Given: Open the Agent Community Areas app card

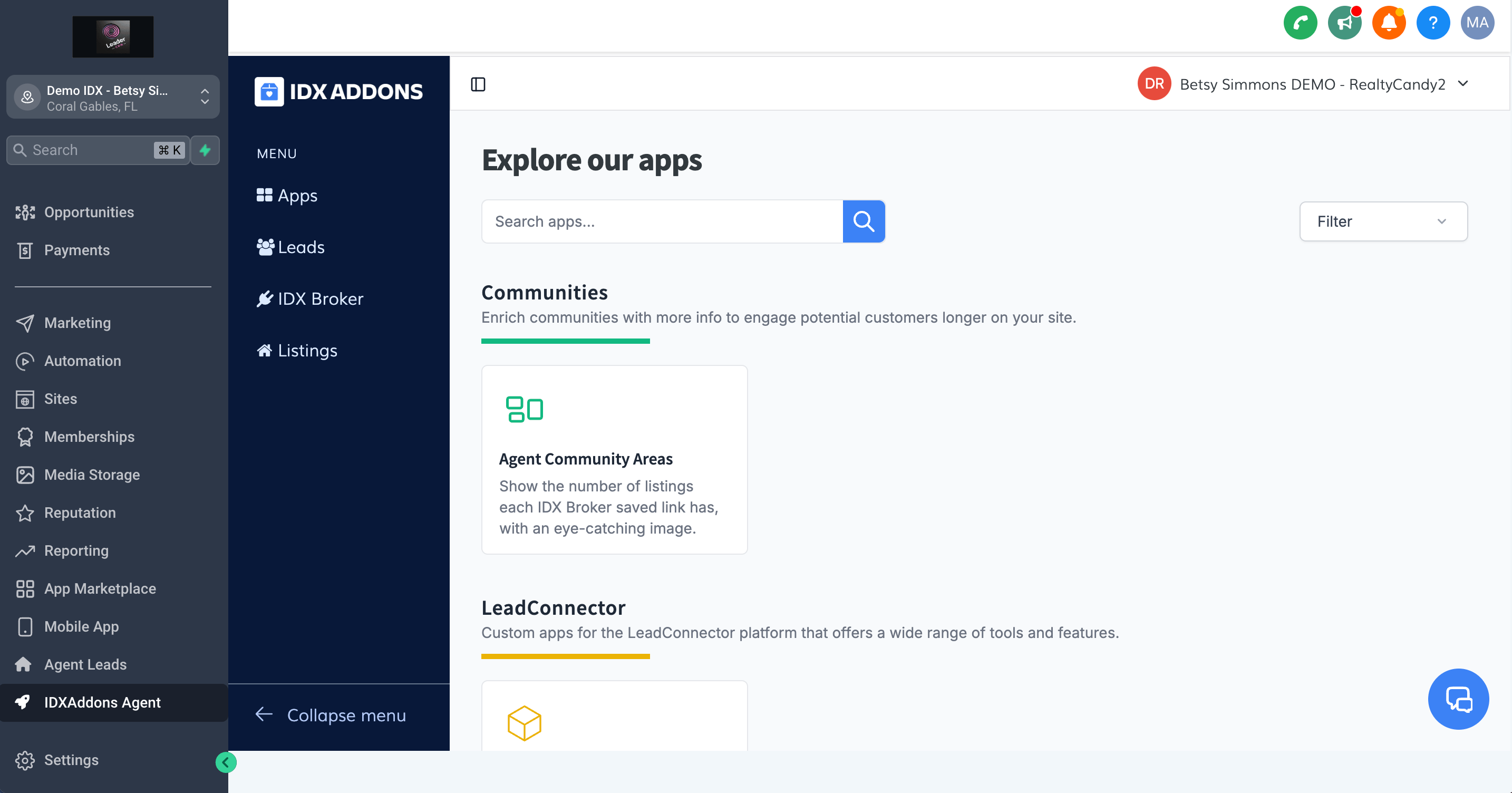Looking at the screenshot, I should pos(614,460).
